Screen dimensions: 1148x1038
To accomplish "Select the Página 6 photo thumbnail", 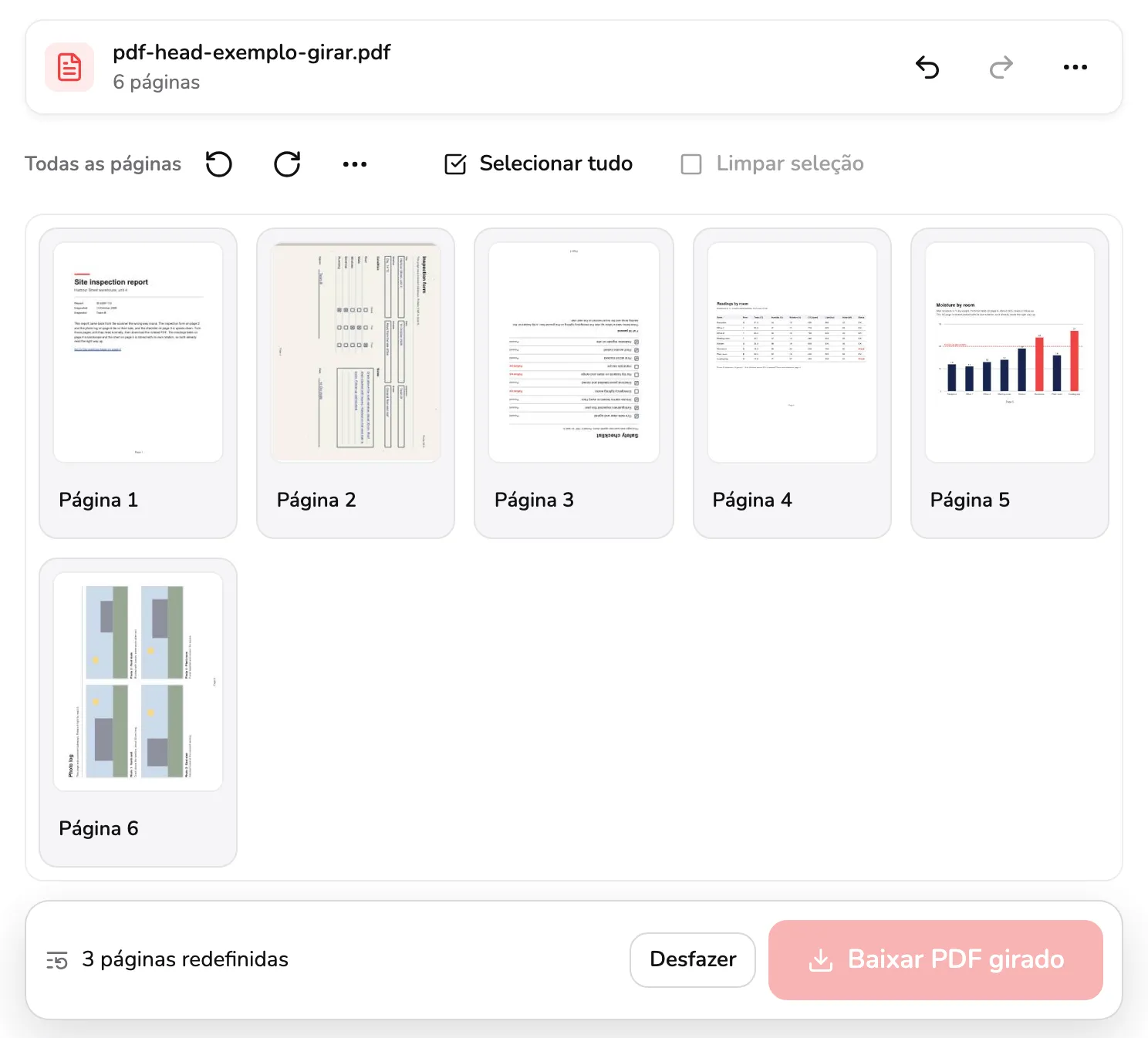I will [138, 682].
